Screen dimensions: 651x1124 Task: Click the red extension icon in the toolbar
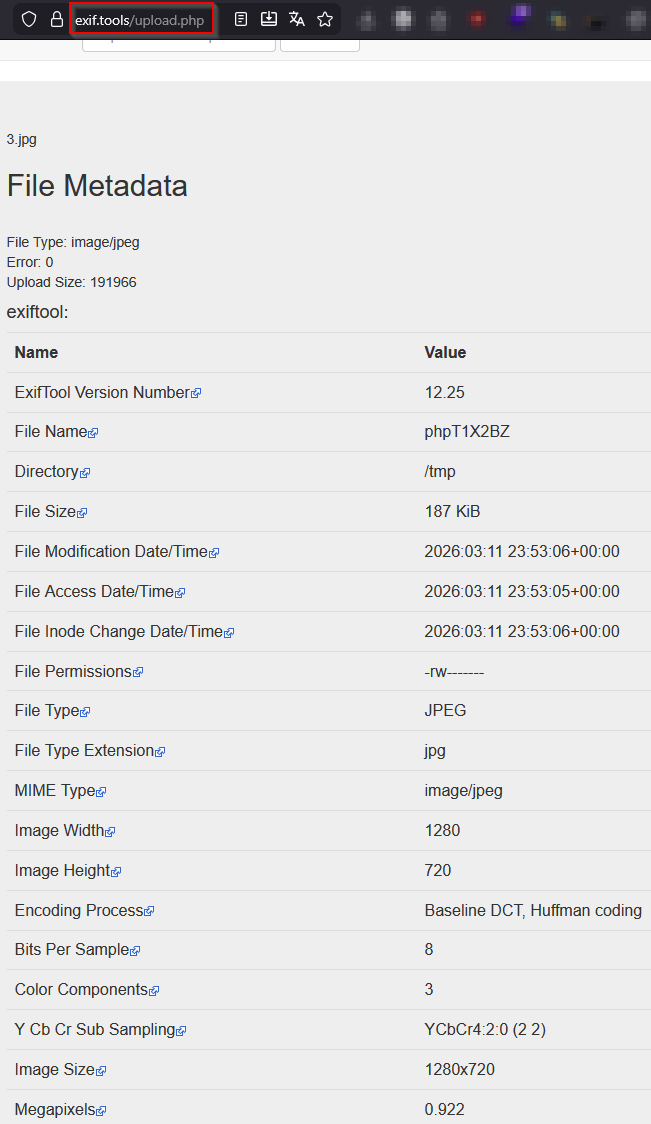[x=477, y=19]
